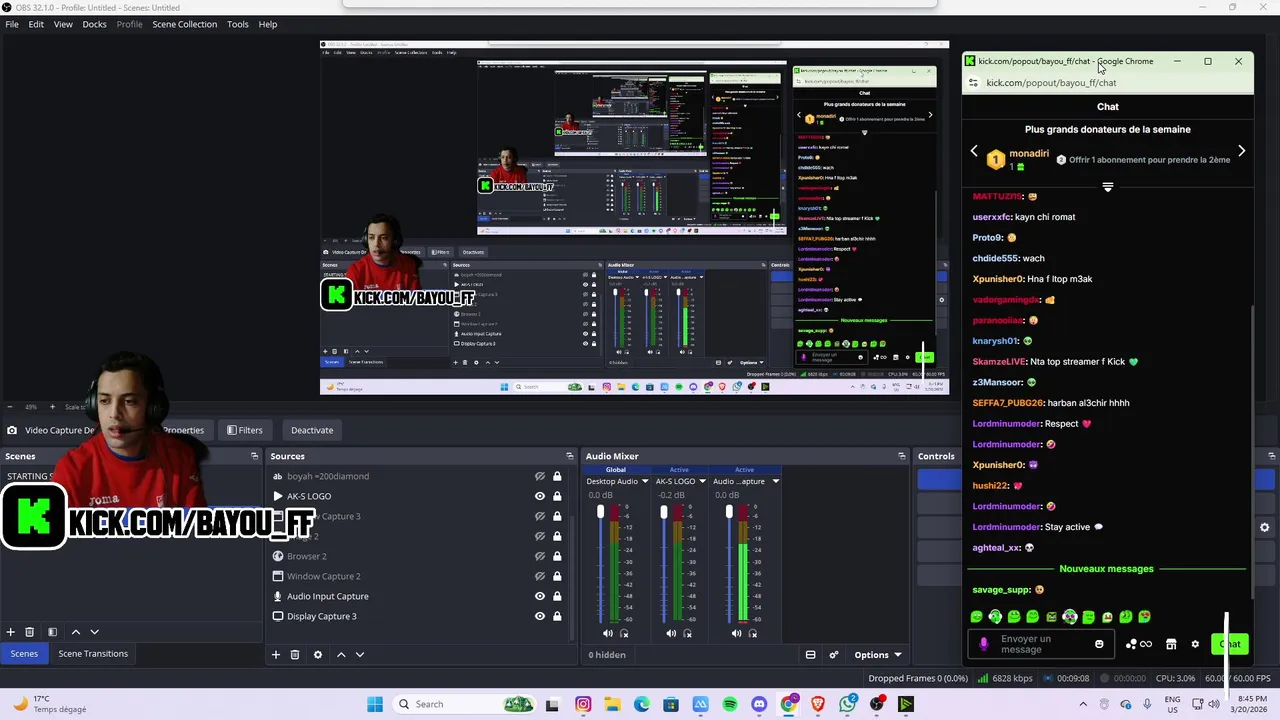Screen dimensions: 1280x720
Task: Show AK-S LOGO source eye toggle
Action: click(x=540, y=496)
